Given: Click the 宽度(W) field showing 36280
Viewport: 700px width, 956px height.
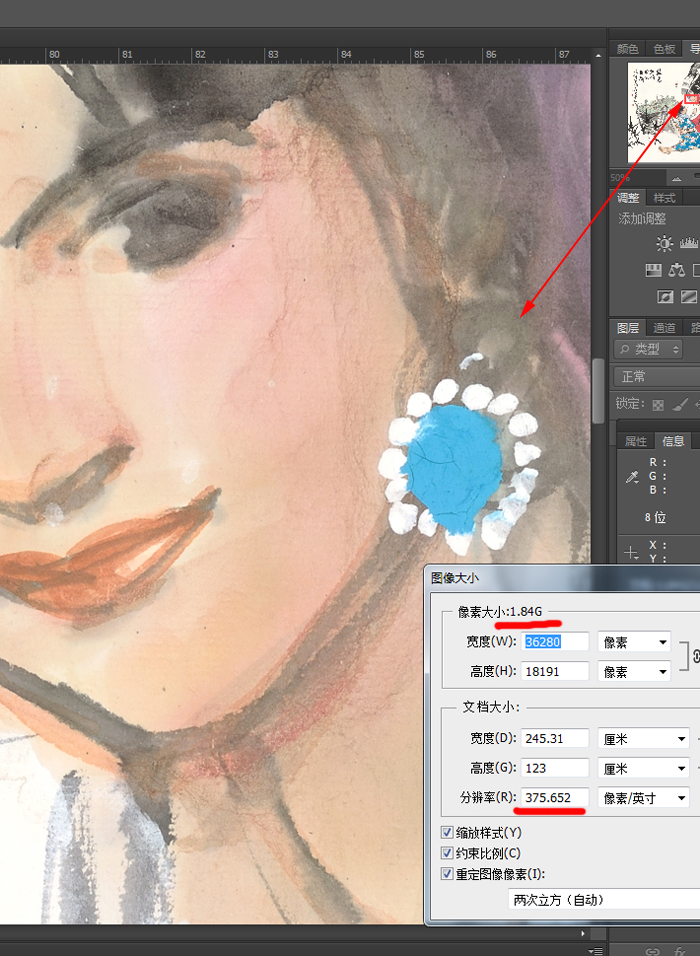Looking at the screenshot, I should 555,642.
